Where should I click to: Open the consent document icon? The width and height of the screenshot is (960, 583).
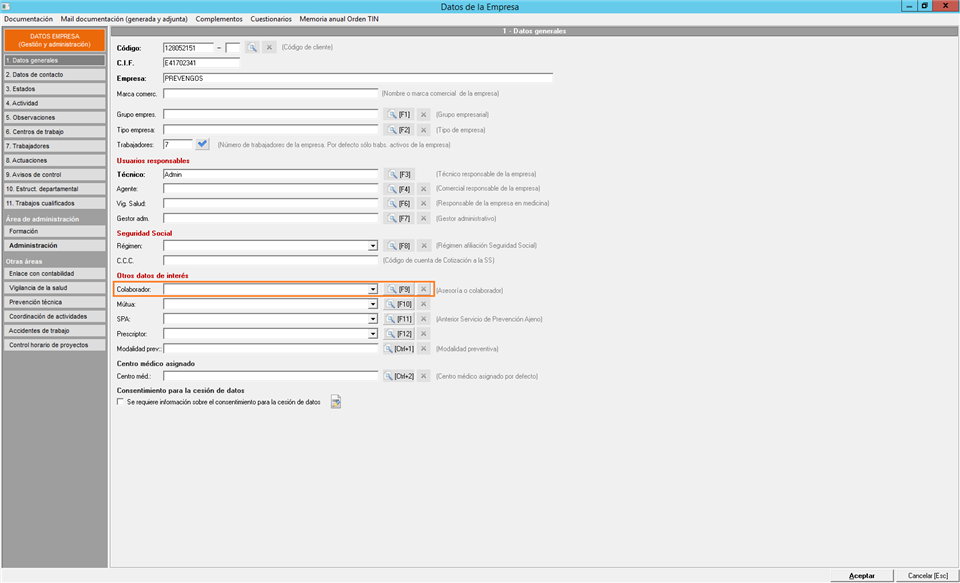click(x=336, y=402)
